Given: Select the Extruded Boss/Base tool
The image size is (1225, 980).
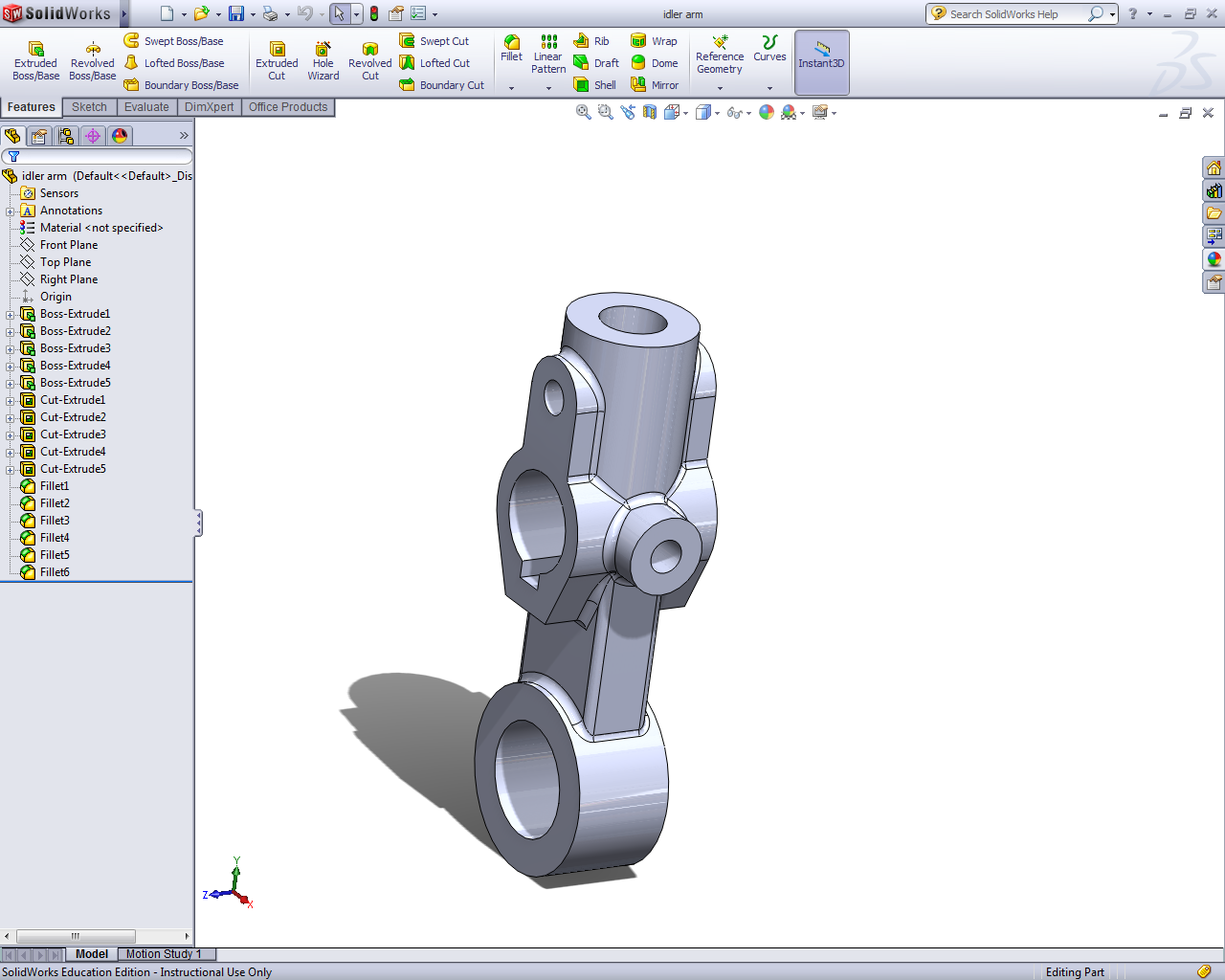Looking at the screenshot, I should click(35, 61).
